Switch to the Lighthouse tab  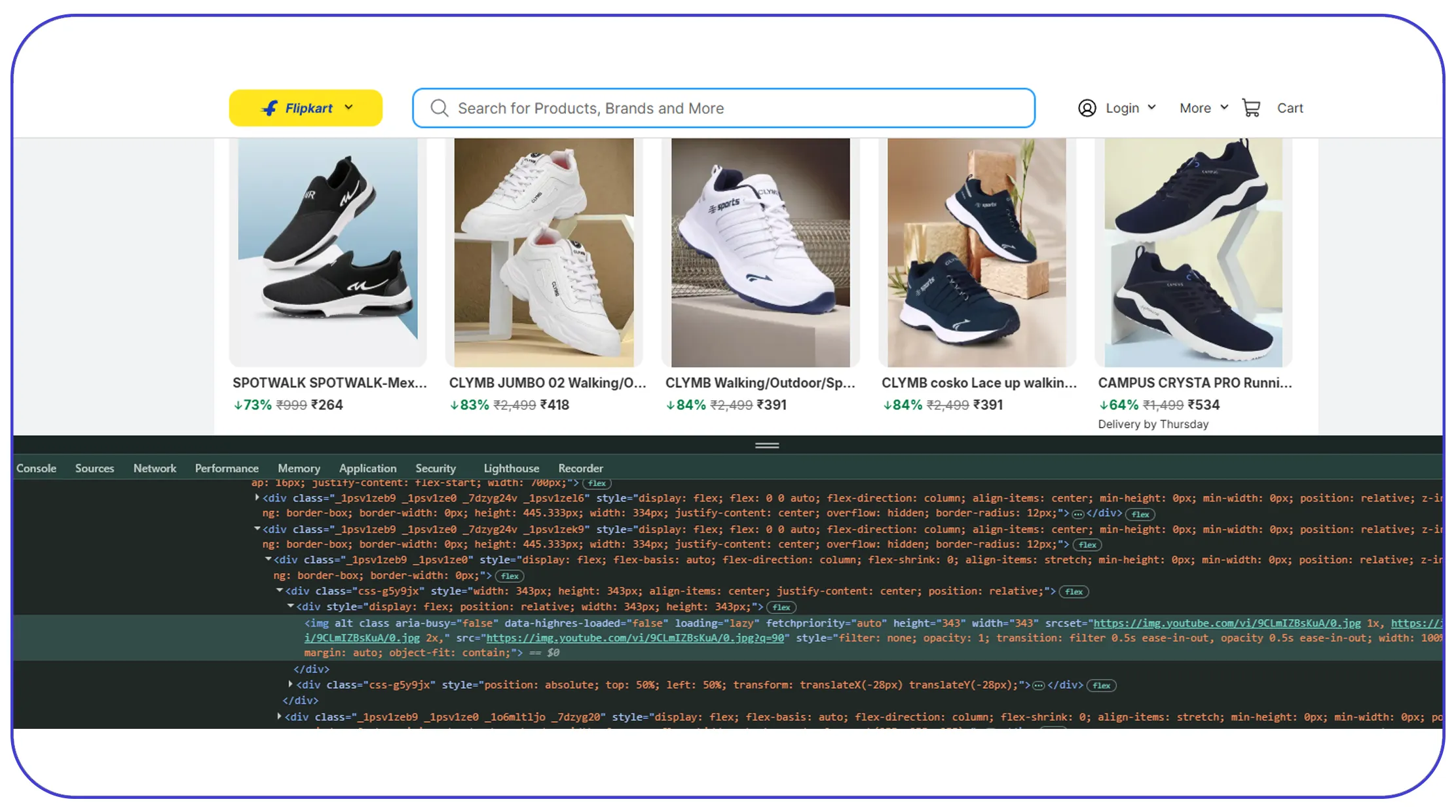pos(512,468)
